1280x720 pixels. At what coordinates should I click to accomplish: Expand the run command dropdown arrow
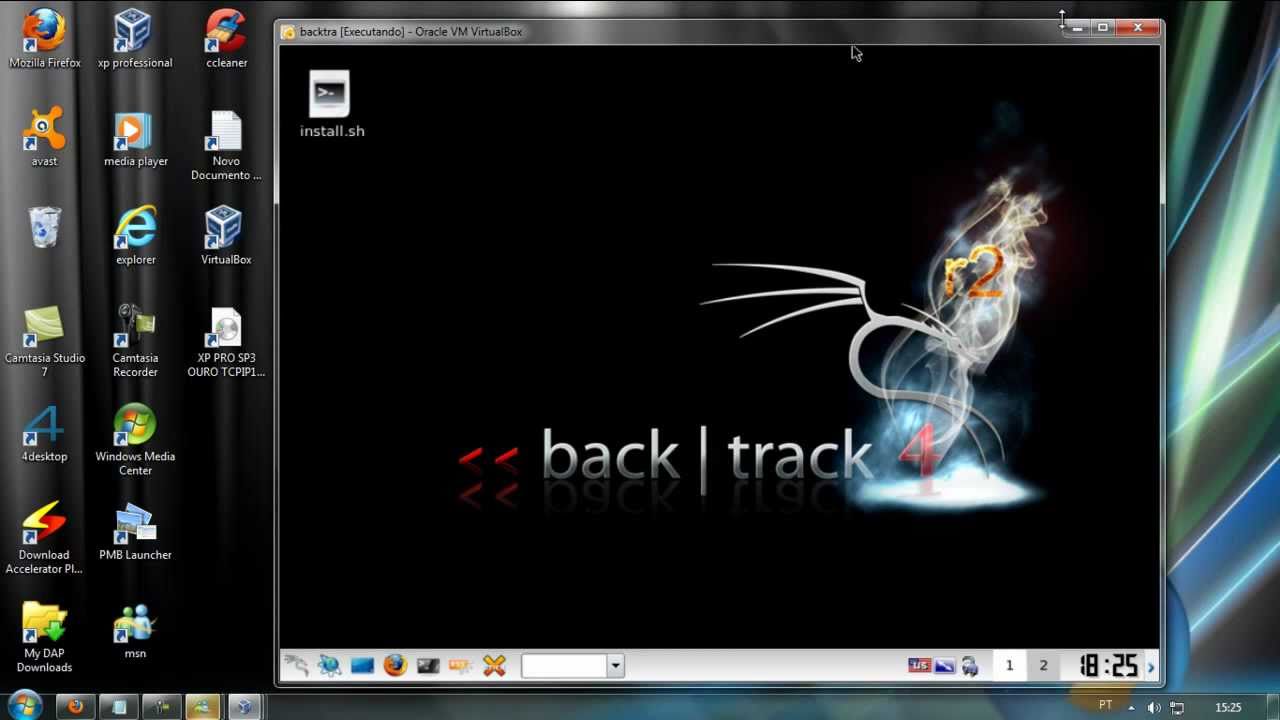coord(615,666)
